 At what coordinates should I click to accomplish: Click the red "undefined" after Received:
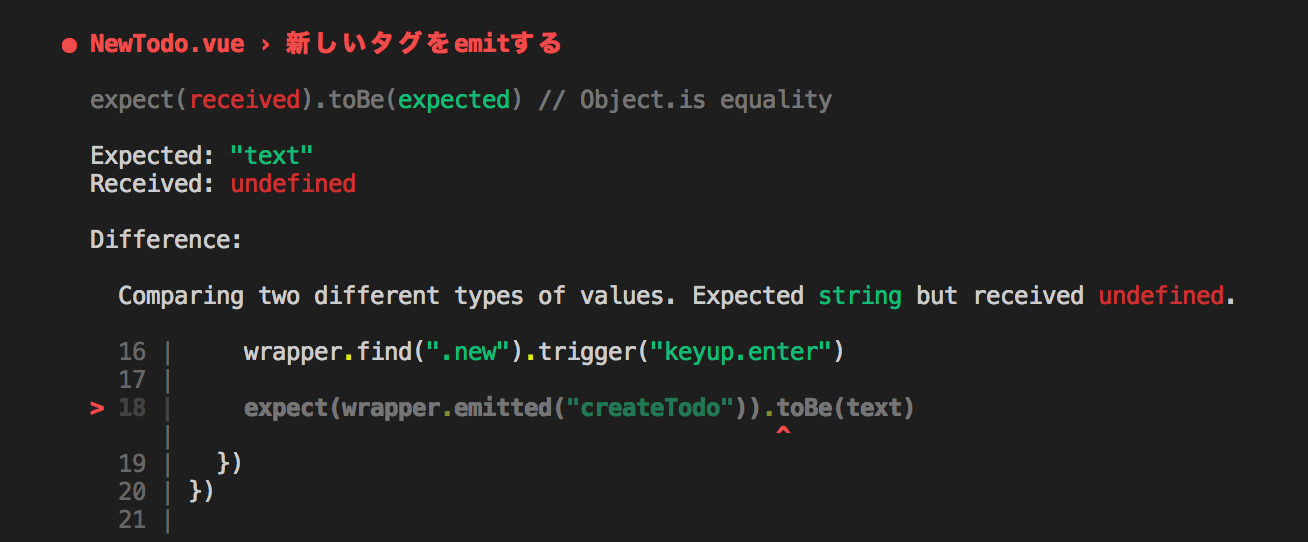(293, 184)
